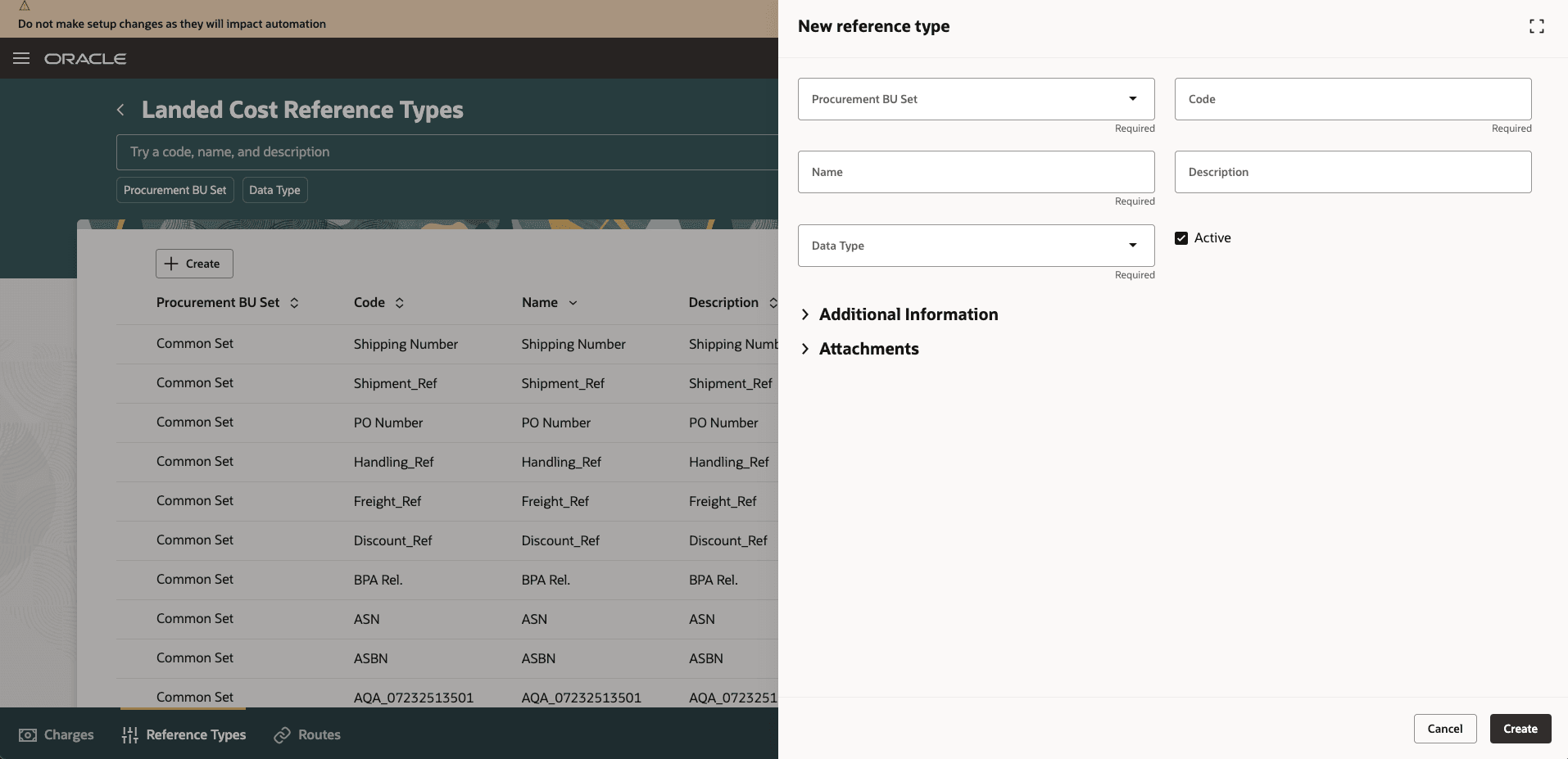Click the New reference type panel title

click(x=874, y=26)
